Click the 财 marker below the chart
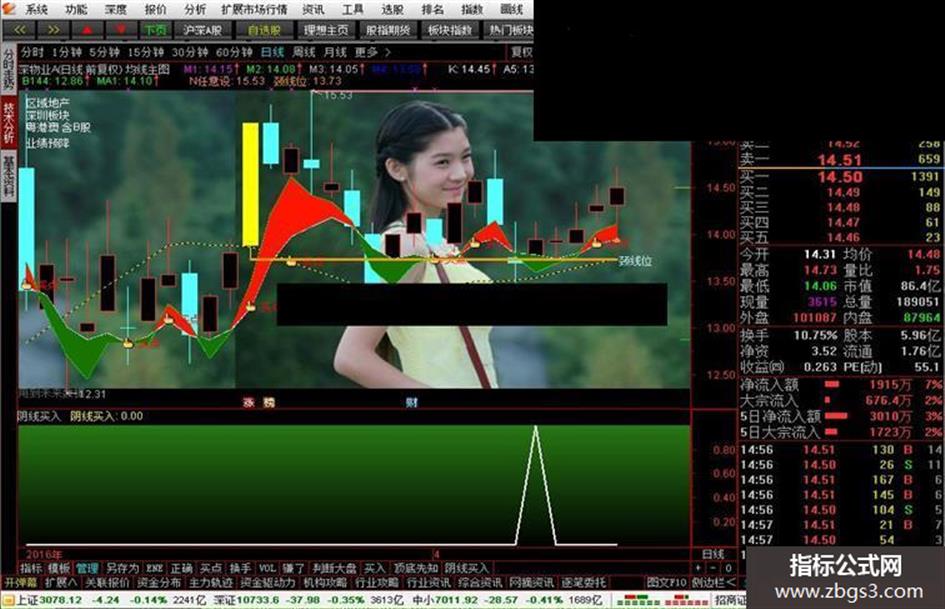 click(412, 402)
